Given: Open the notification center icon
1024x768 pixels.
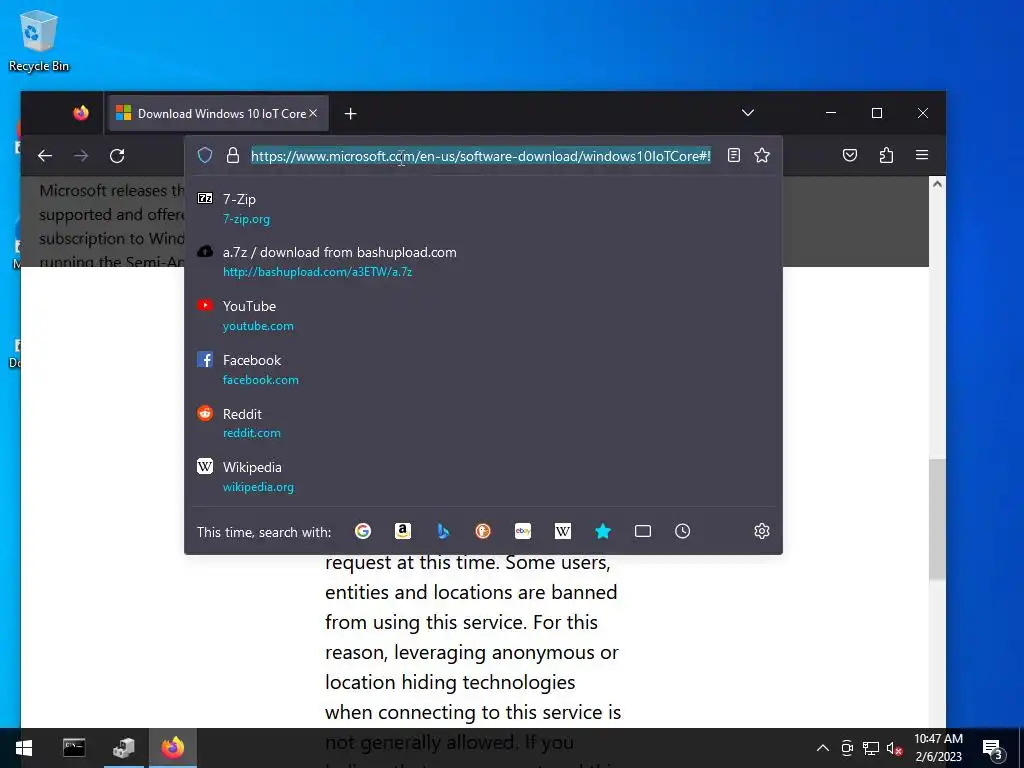Looking at the screenshot, I should pos(993,748).
